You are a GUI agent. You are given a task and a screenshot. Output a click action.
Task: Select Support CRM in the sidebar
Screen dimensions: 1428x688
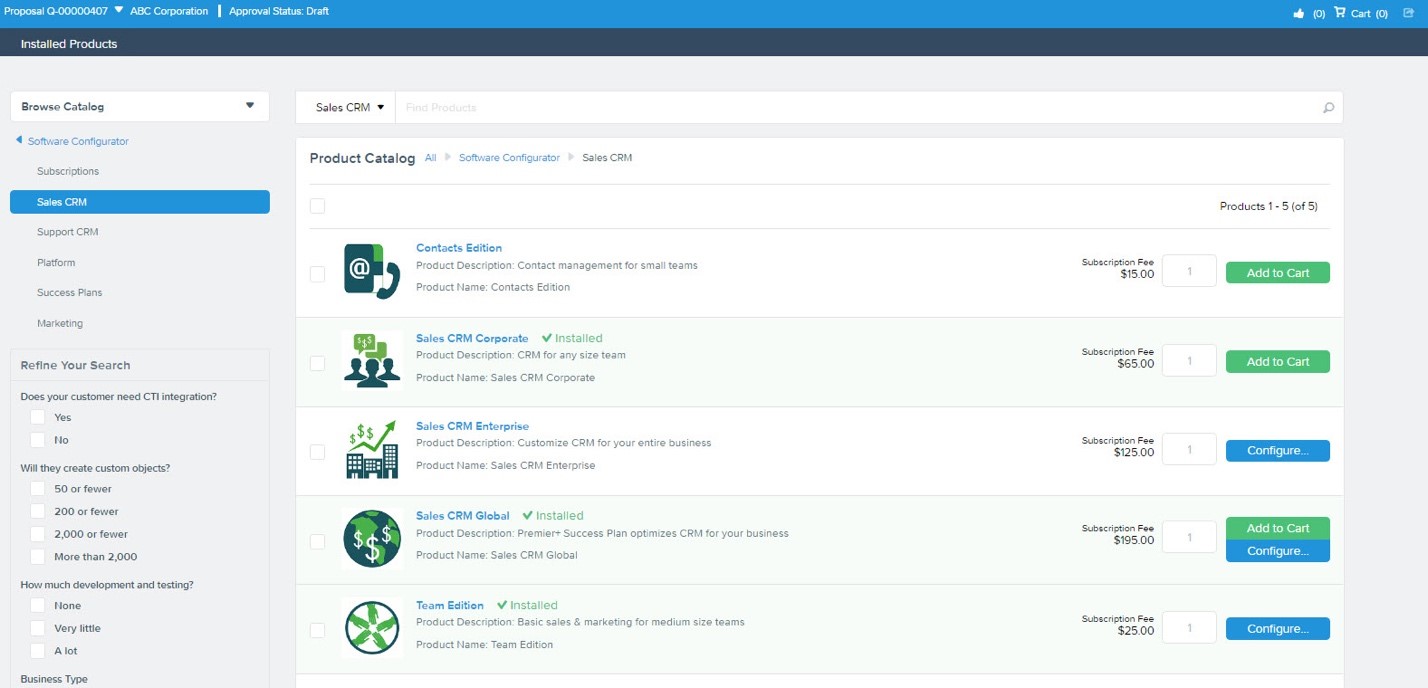68,232
